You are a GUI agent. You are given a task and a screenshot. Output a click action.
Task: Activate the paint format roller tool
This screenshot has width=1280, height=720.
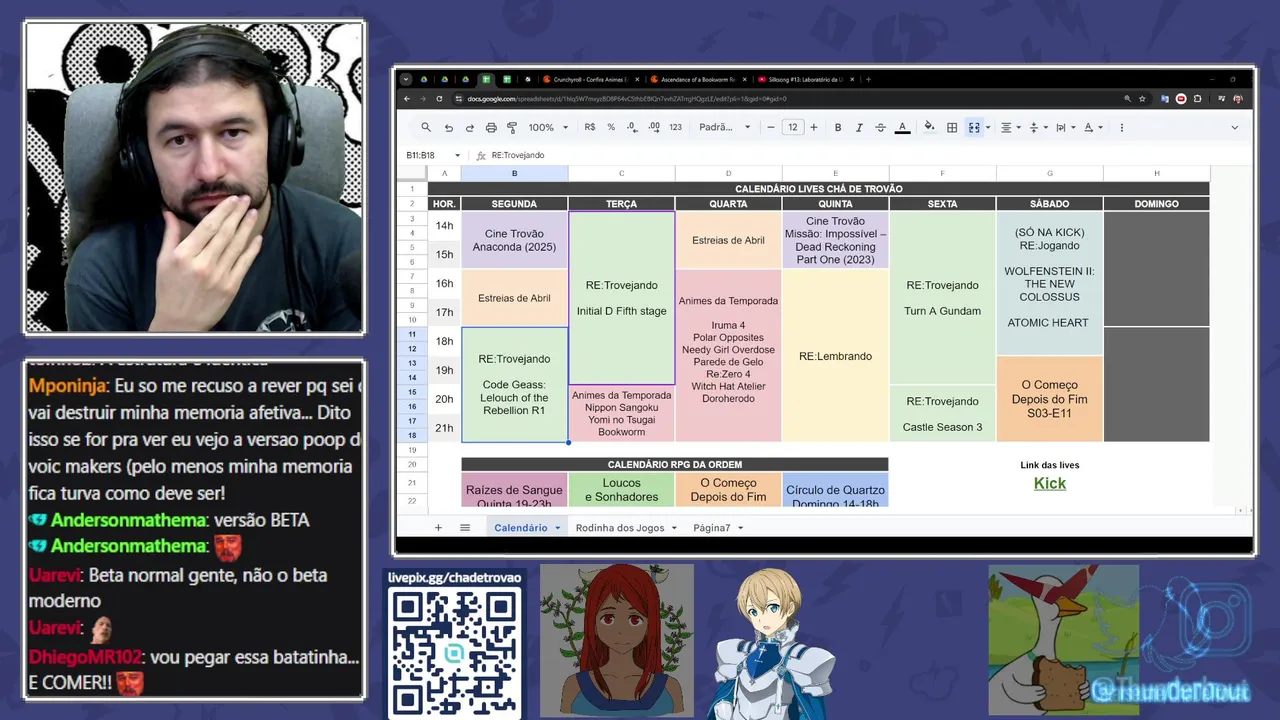[x=512, y=127]
